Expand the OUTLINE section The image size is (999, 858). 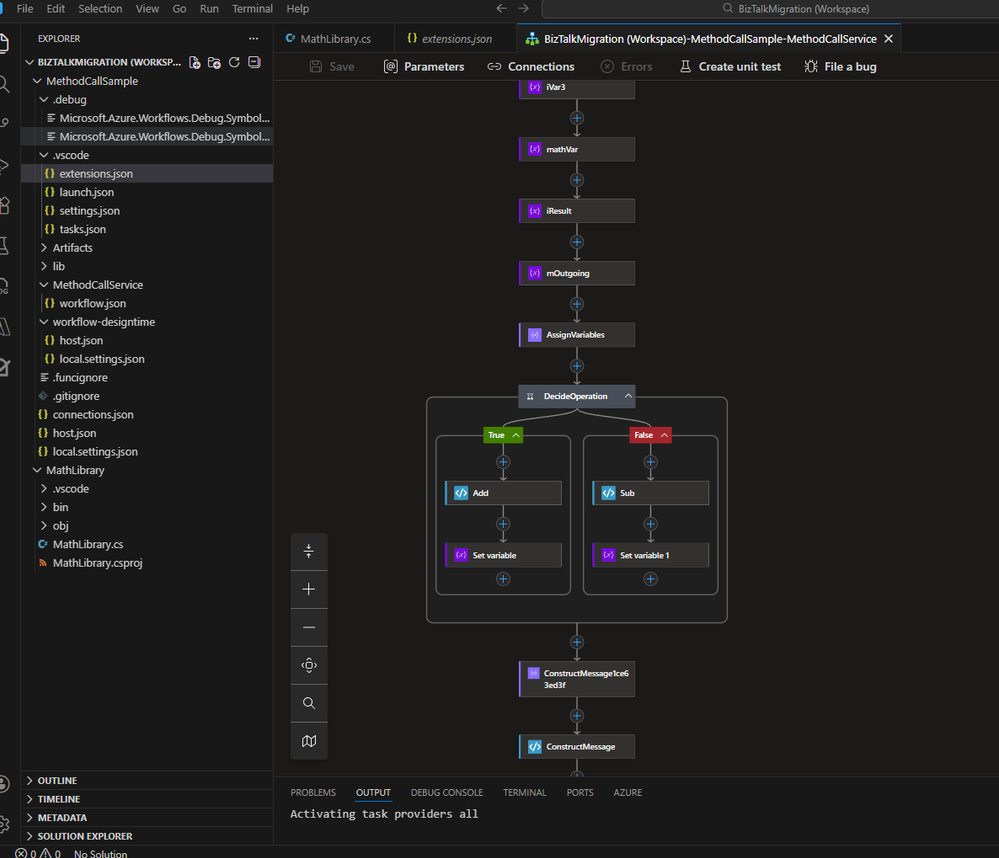pyautogui.click(x=57, y=781)
